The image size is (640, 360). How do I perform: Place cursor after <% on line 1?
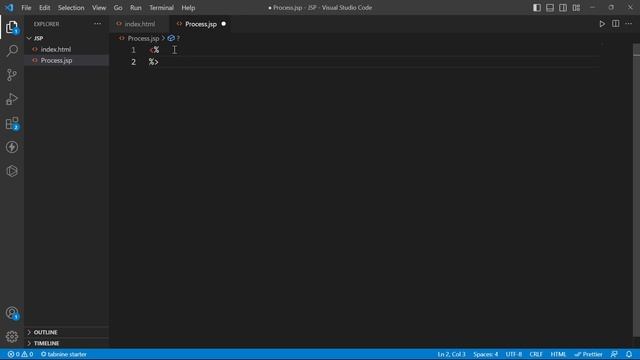160,50
